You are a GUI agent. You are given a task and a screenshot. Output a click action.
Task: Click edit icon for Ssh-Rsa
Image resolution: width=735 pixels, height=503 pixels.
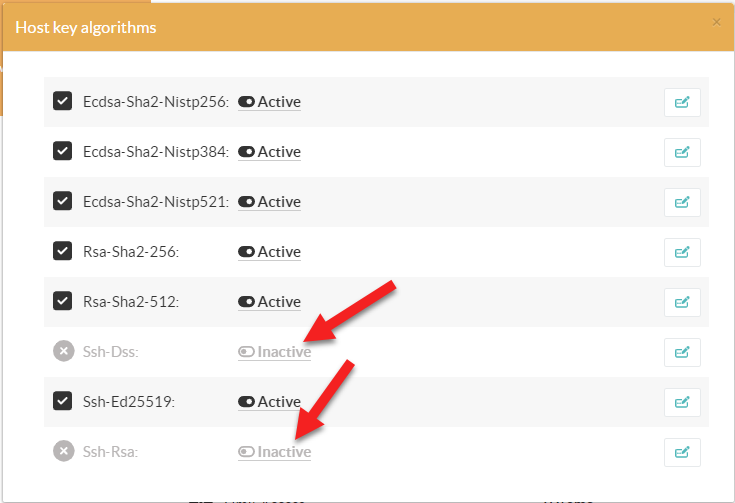pyautogui.click(x=682, y=452)
